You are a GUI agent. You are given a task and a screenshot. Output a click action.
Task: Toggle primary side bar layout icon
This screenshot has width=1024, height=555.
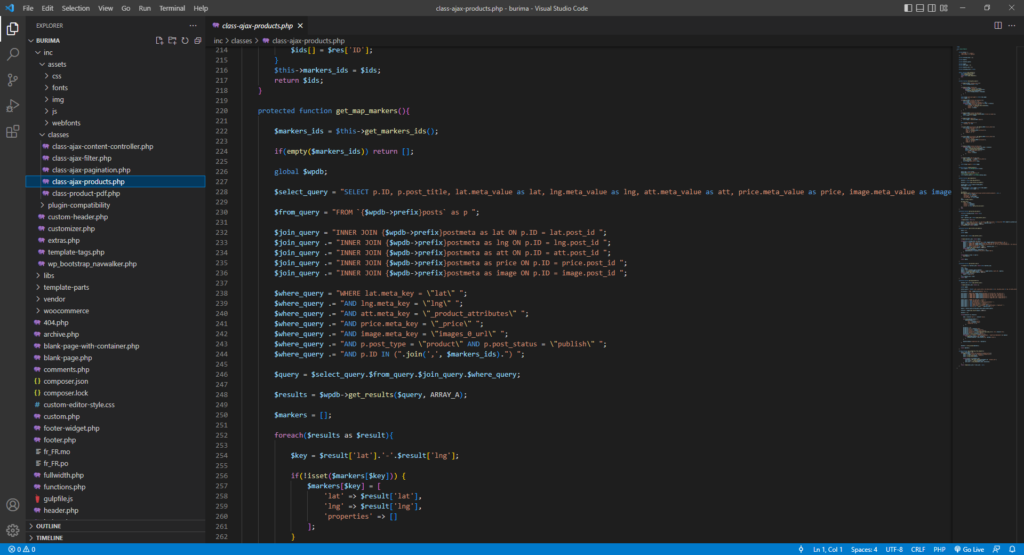point(908,8)
